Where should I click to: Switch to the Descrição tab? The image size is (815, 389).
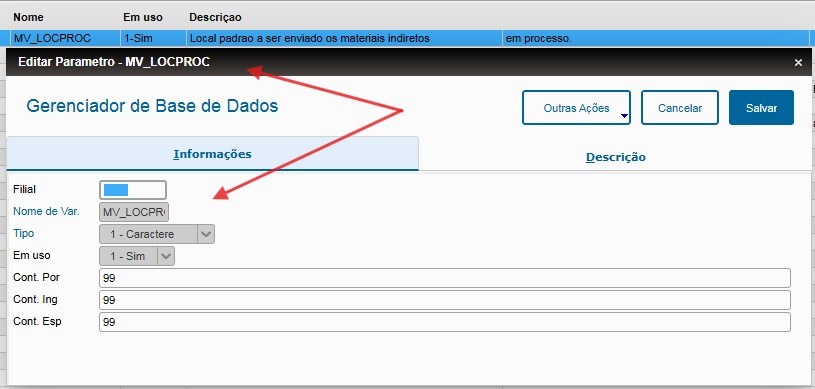coord(615,157)
